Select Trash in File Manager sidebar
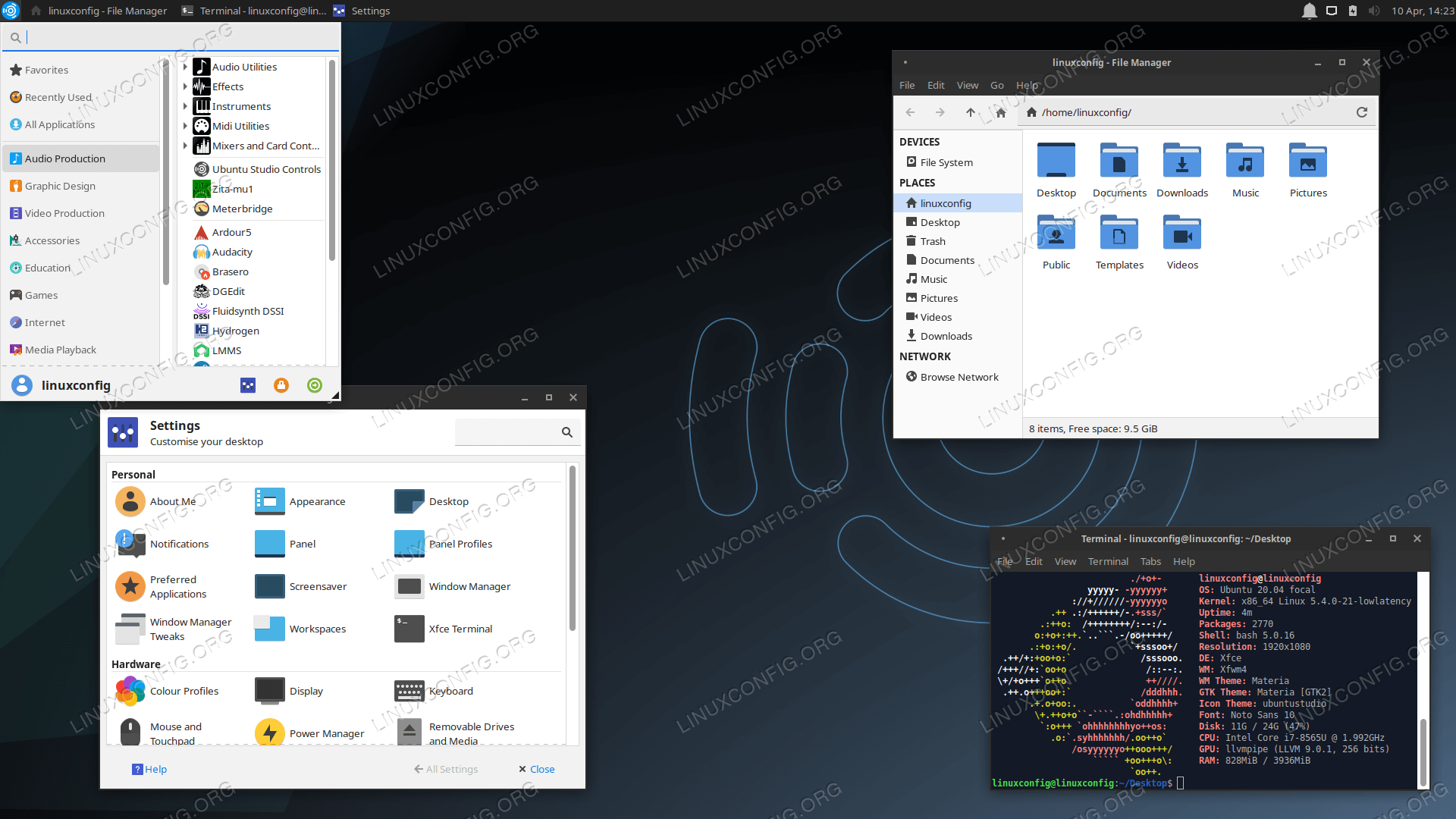1456x819 pixels. (x=933, y=241)
